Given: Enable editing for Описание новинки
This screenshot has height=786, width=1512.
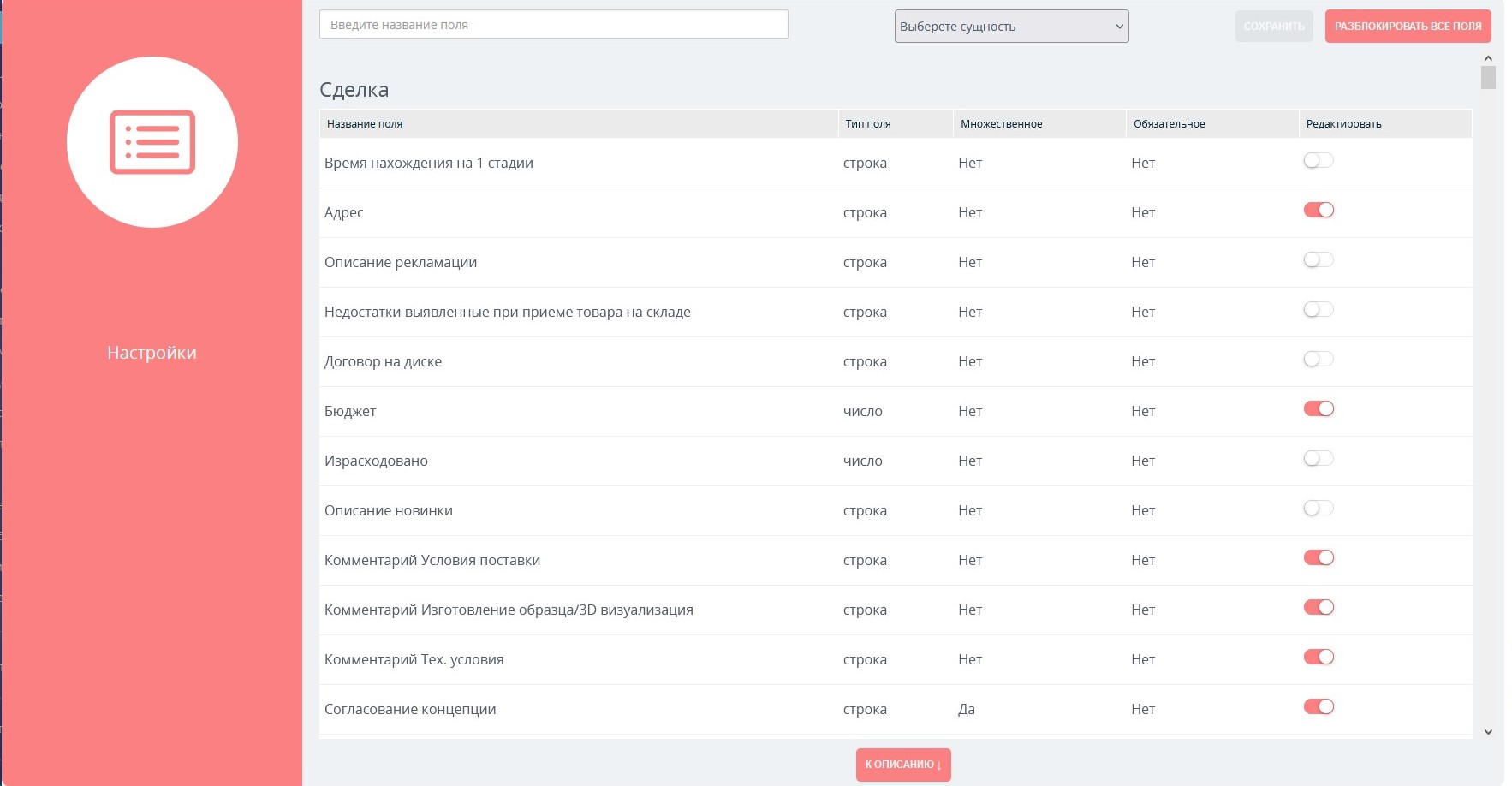Looking at the screenshot, I should pyautogui.click(x=1318, y=509).
